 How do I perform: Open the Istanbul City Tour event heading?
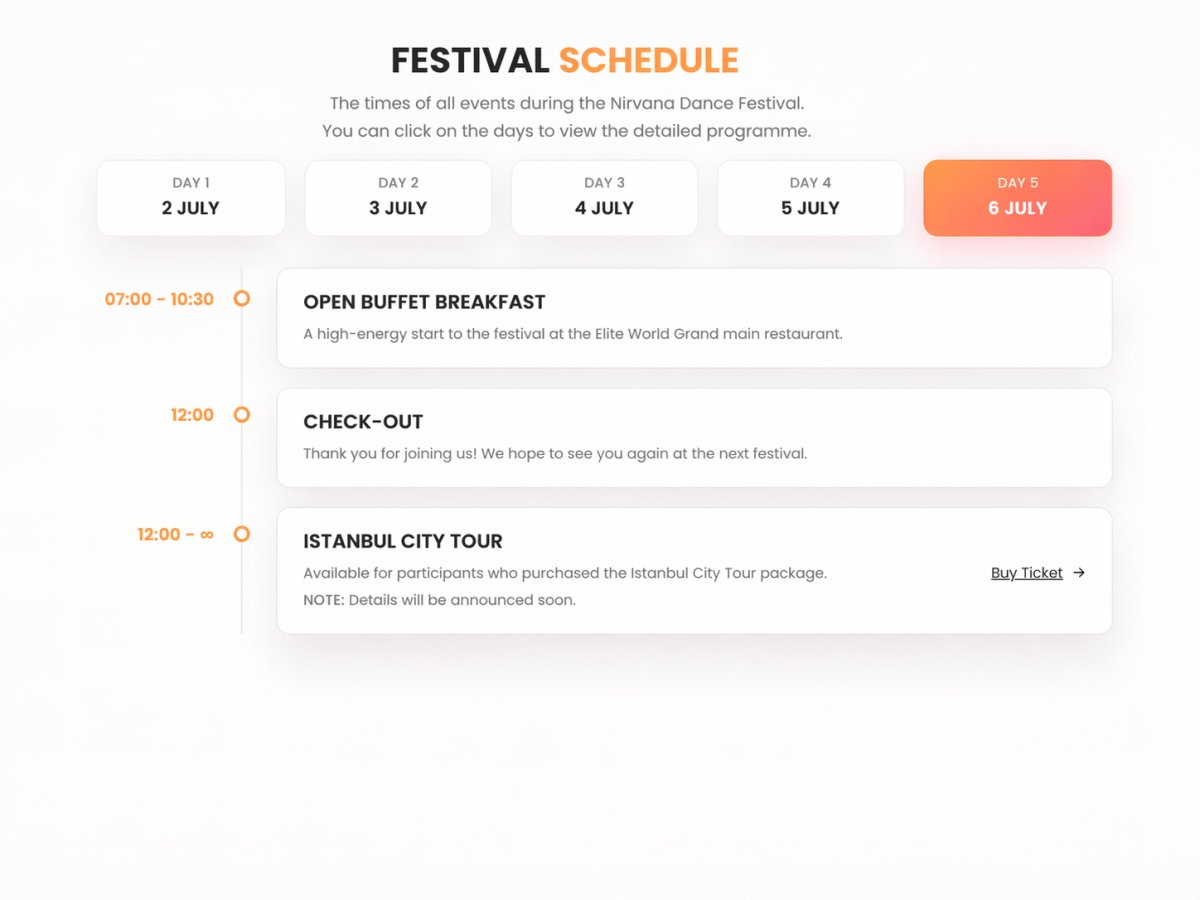tap(403, 541)
